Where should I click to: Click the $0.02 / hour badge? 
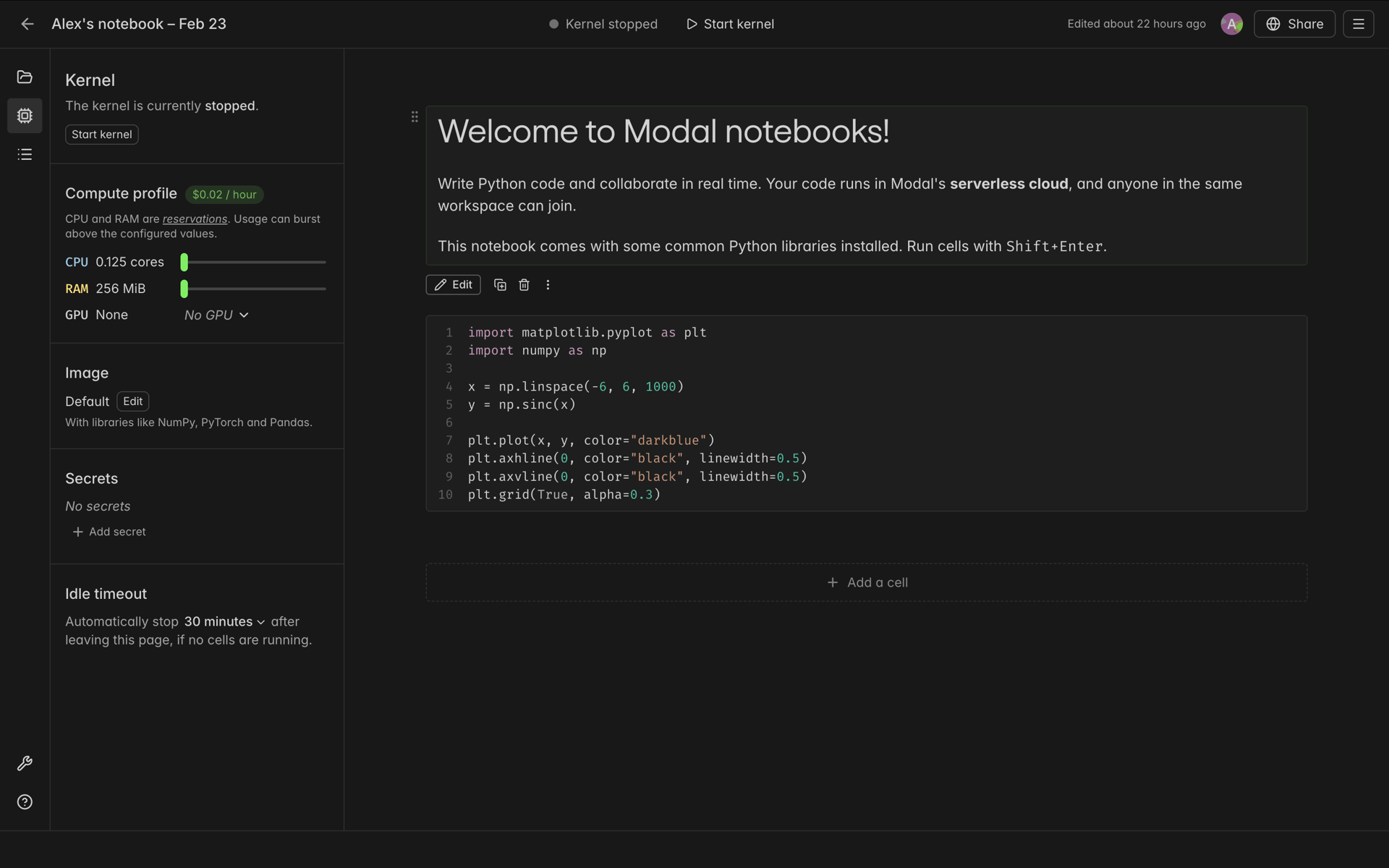[224, 195]
